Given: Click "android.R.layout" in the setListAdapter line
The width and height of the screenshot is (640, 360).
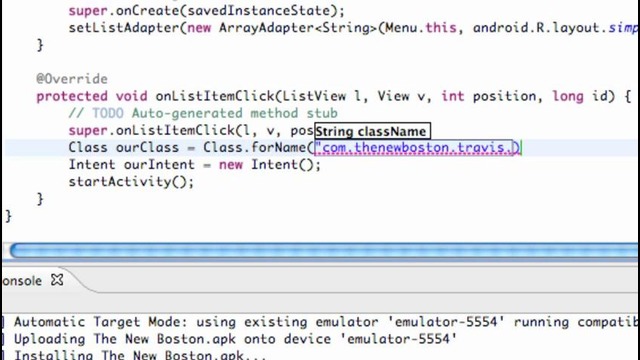Looking at the screenshot, I should click(536, 28).
